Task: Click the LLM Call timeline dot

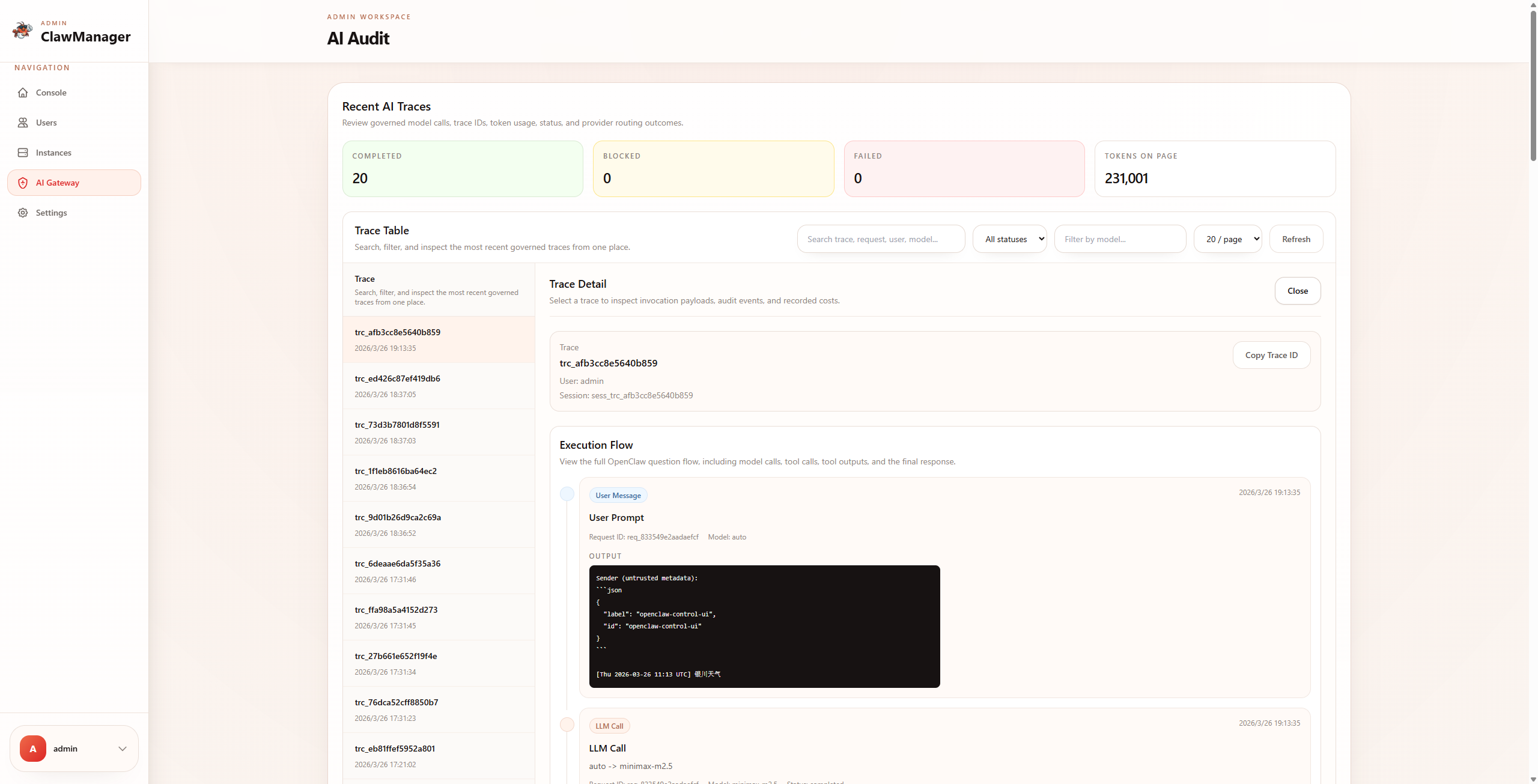Action: [567, 725]
